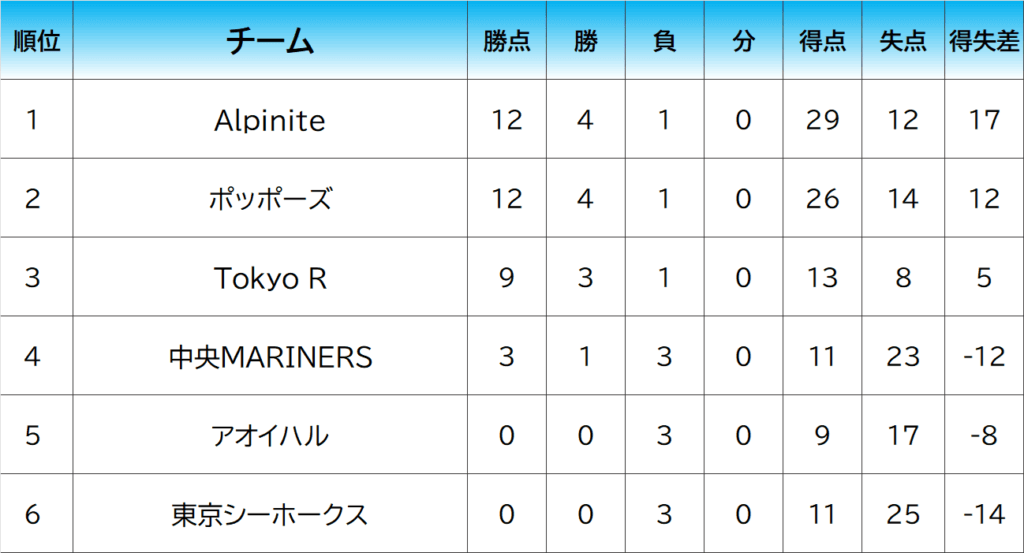
Task: Click the チーム column header
Action: click(x=270, y=41)
